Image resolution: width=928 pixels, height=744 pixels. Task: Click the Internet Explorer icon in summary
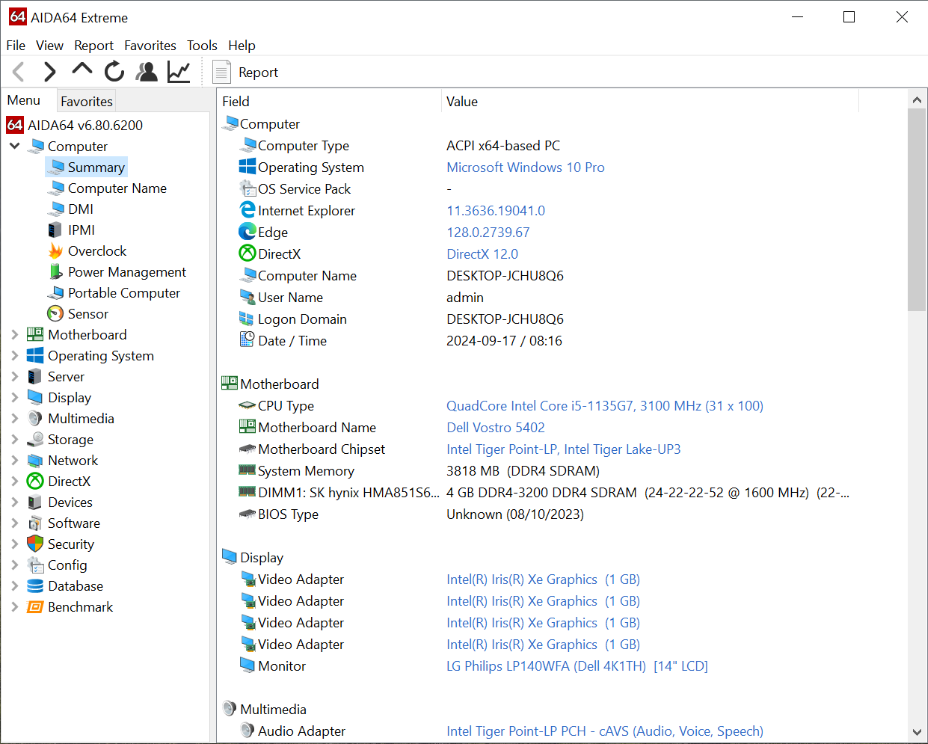[x=247, y=210]
